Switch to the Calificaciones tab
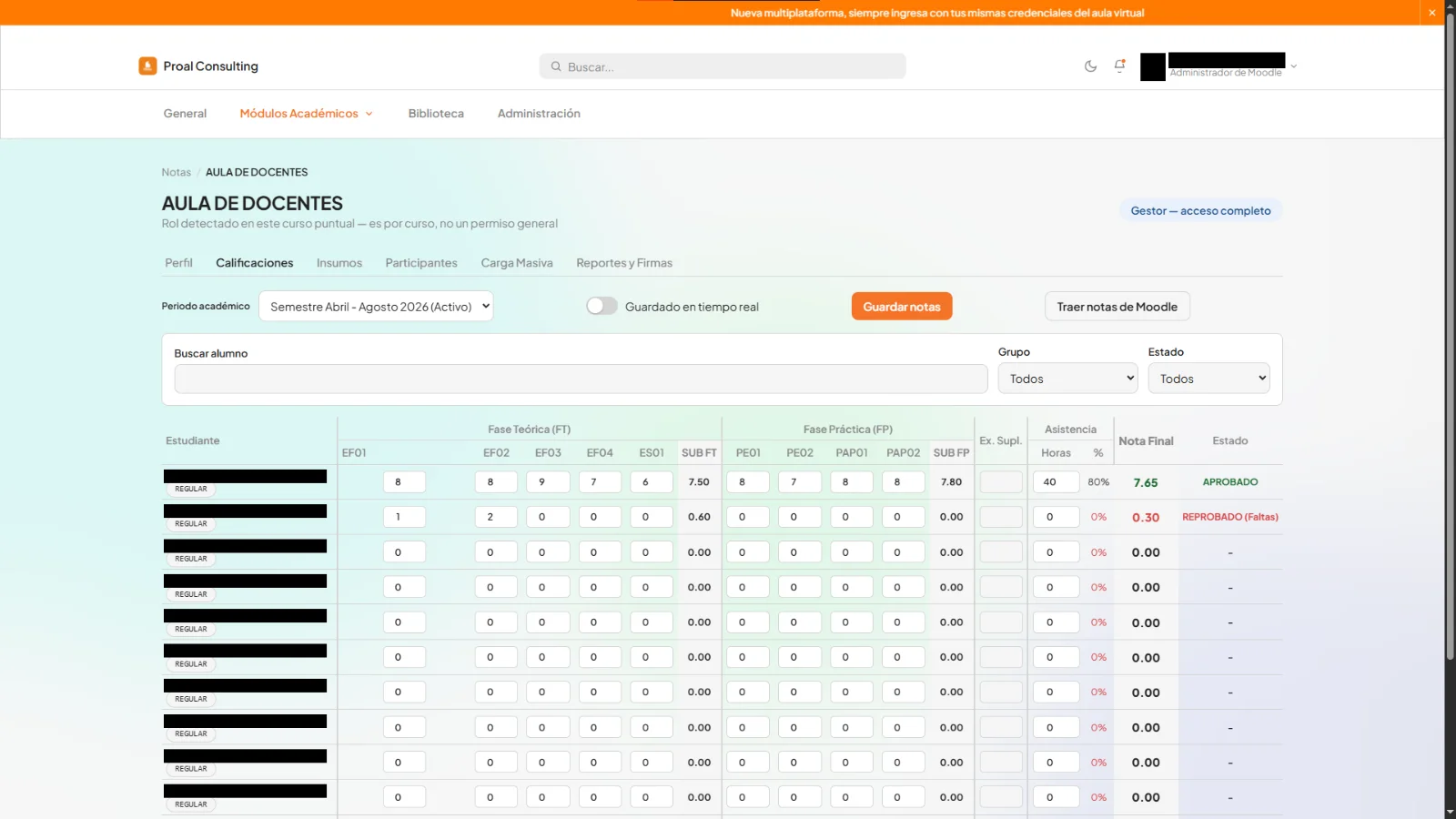 255,263
